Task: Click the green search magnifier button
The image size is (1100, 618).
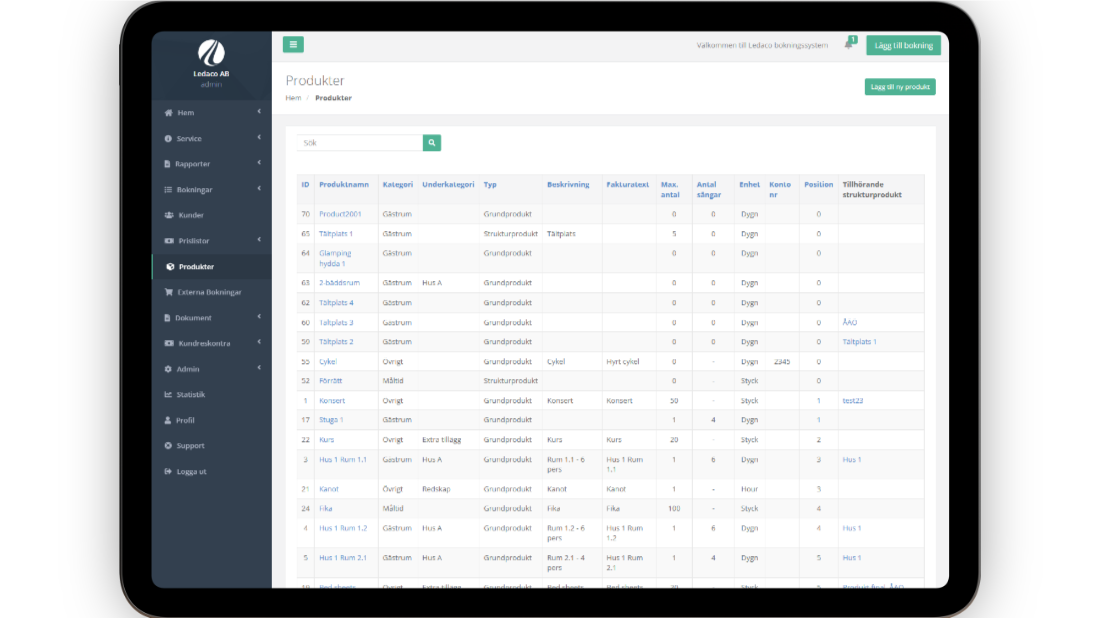Action: (x=432, y=143)
